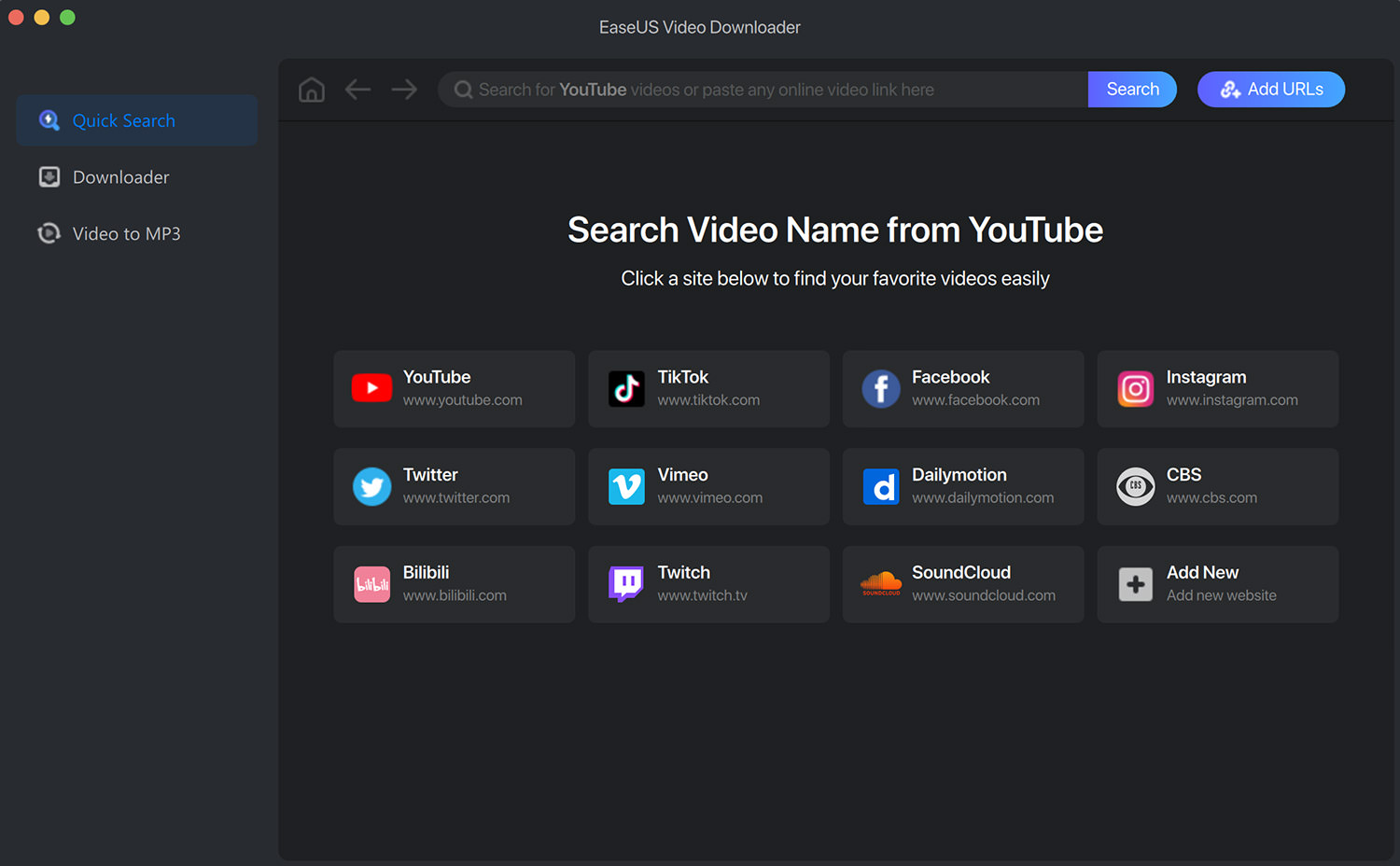1400x866 pixels.
Task: Select the 'Add new website' text
Action: tap(1221, 595)
